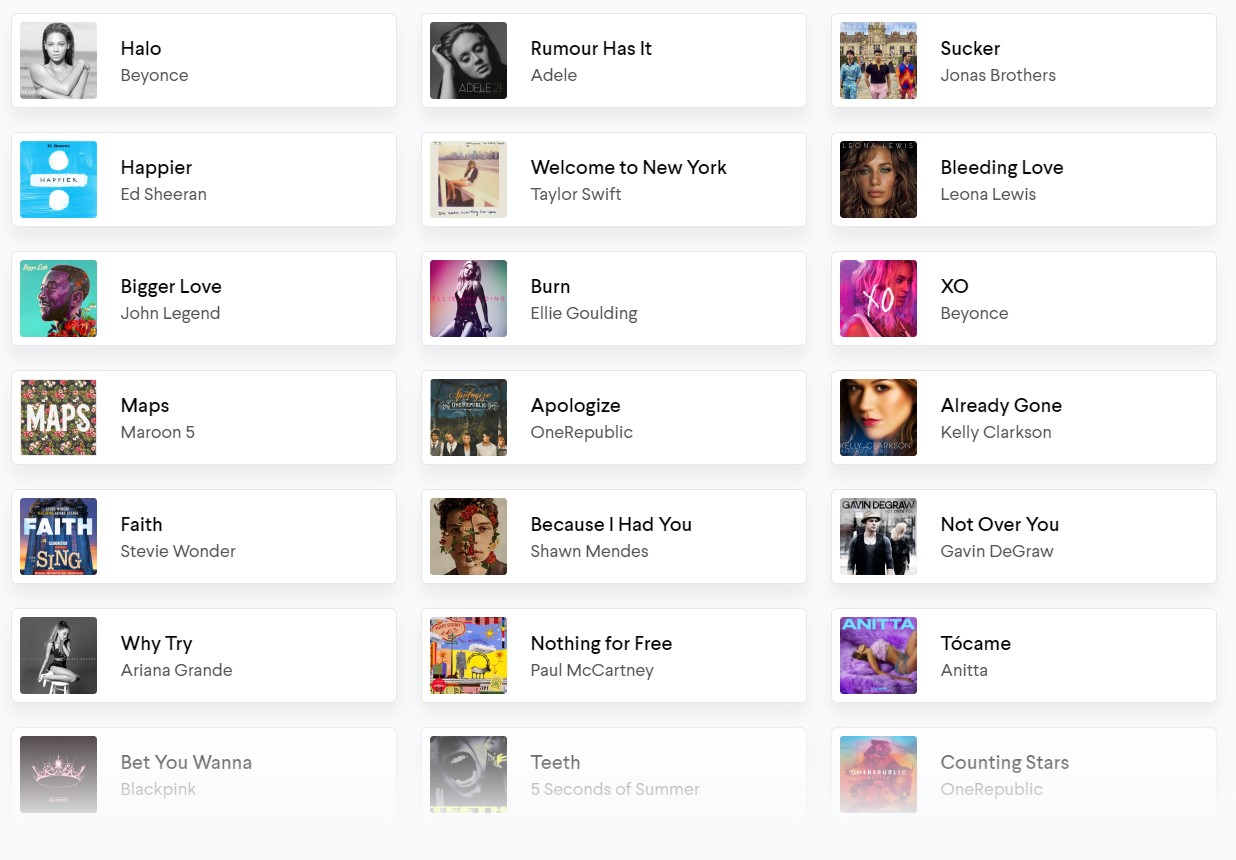This screenshot has width=1236, height=860.
Task: Select the Bigger Love song card
Action: click(x=204, y=299)
